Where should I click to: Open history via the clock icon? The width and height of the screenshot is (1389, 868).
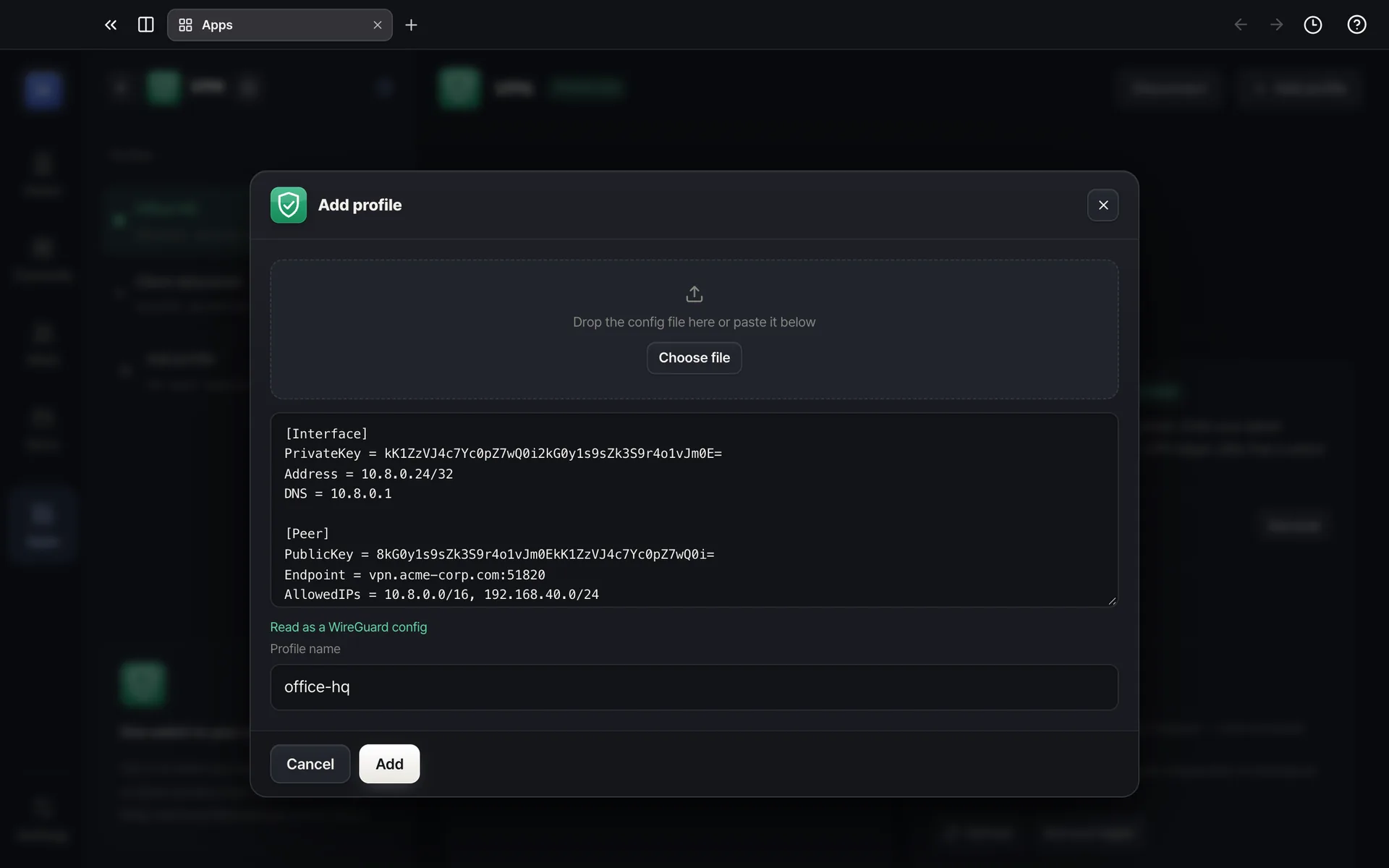tap(1312, 25)
